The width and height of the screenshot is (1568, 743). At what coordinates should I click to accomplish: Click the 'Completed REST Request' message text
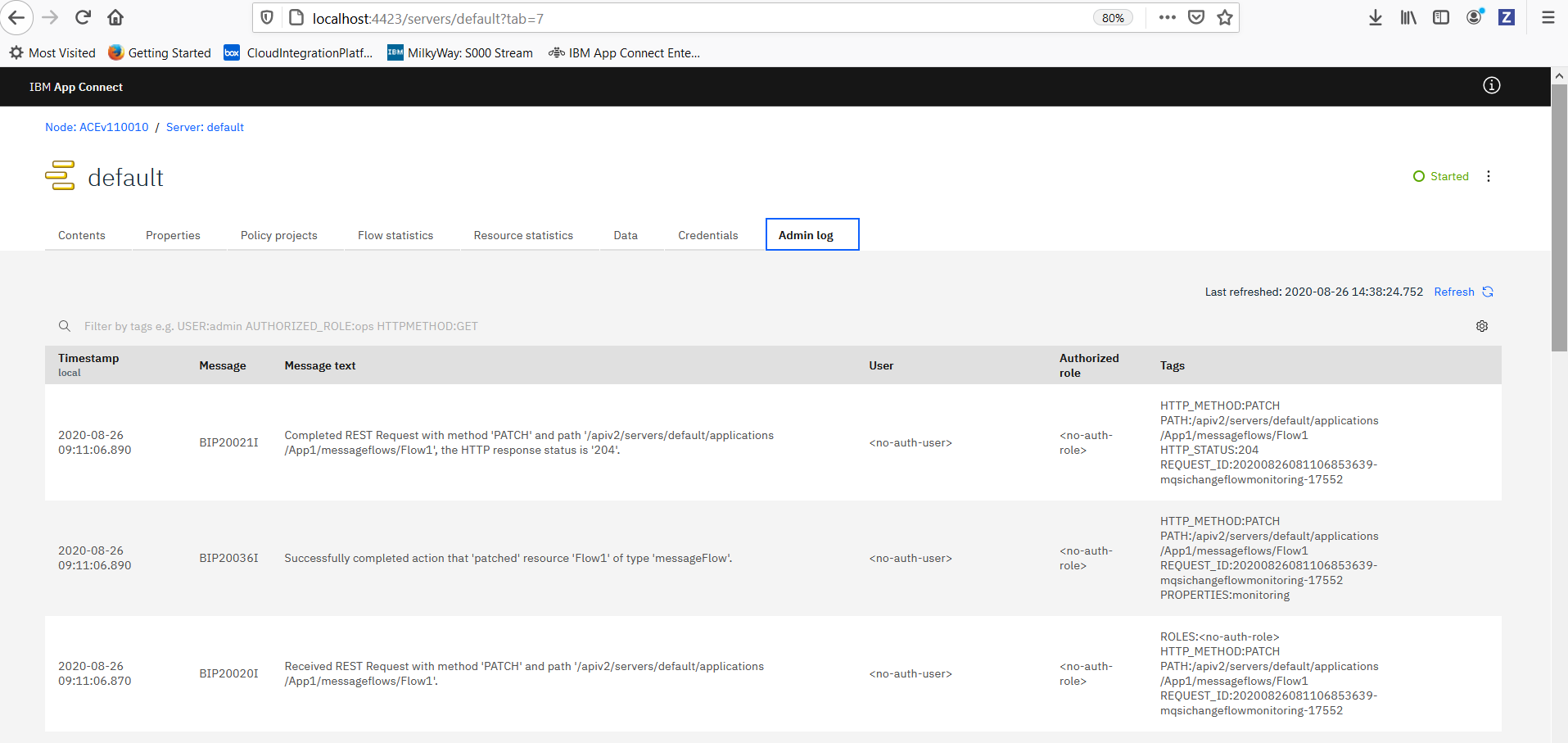(x=529, y=442)
